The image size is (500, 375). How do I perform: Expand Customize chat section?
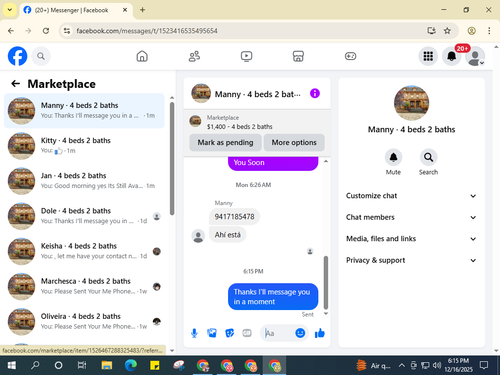[411, 196]
